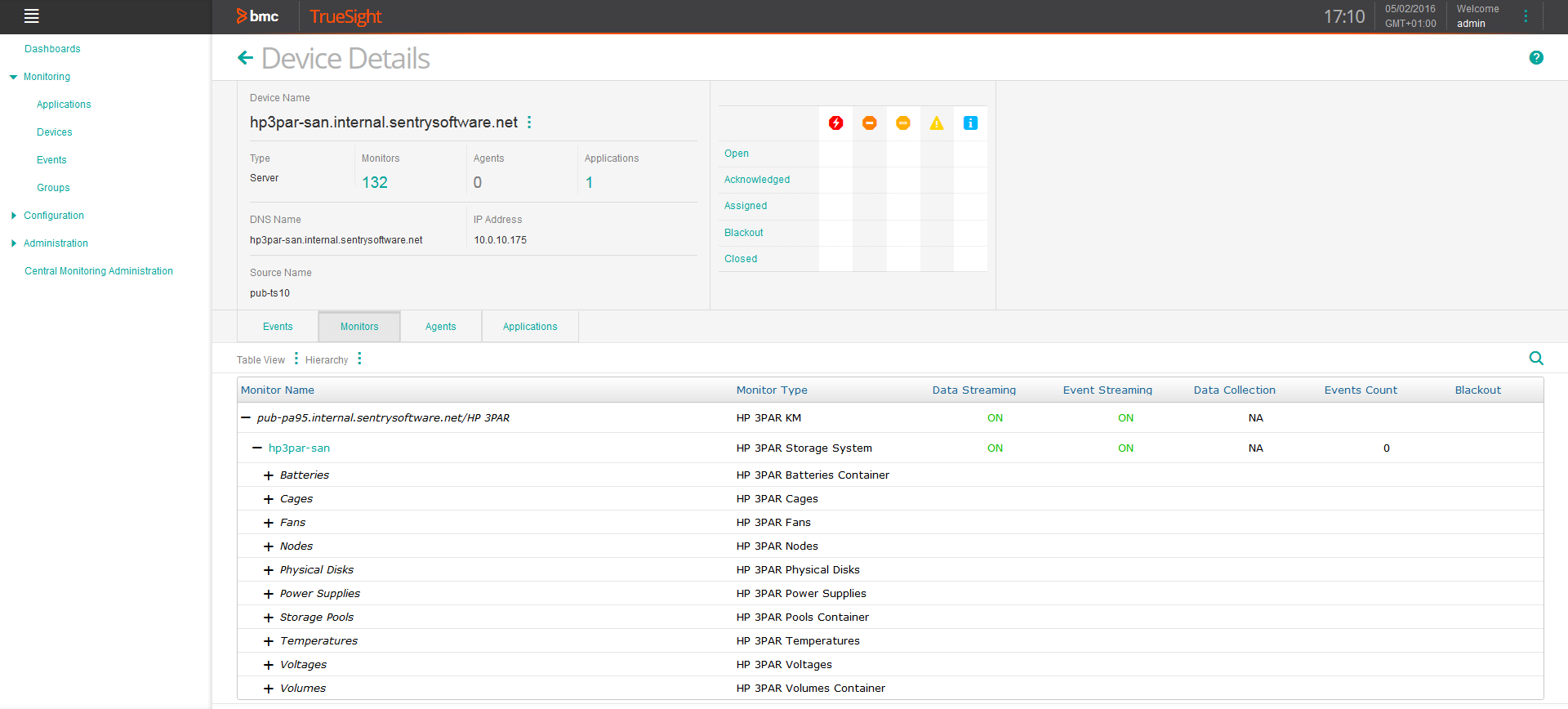Open Table View options dots
The height and width of the screenshot is (709, 1568).
pos(296,359)
